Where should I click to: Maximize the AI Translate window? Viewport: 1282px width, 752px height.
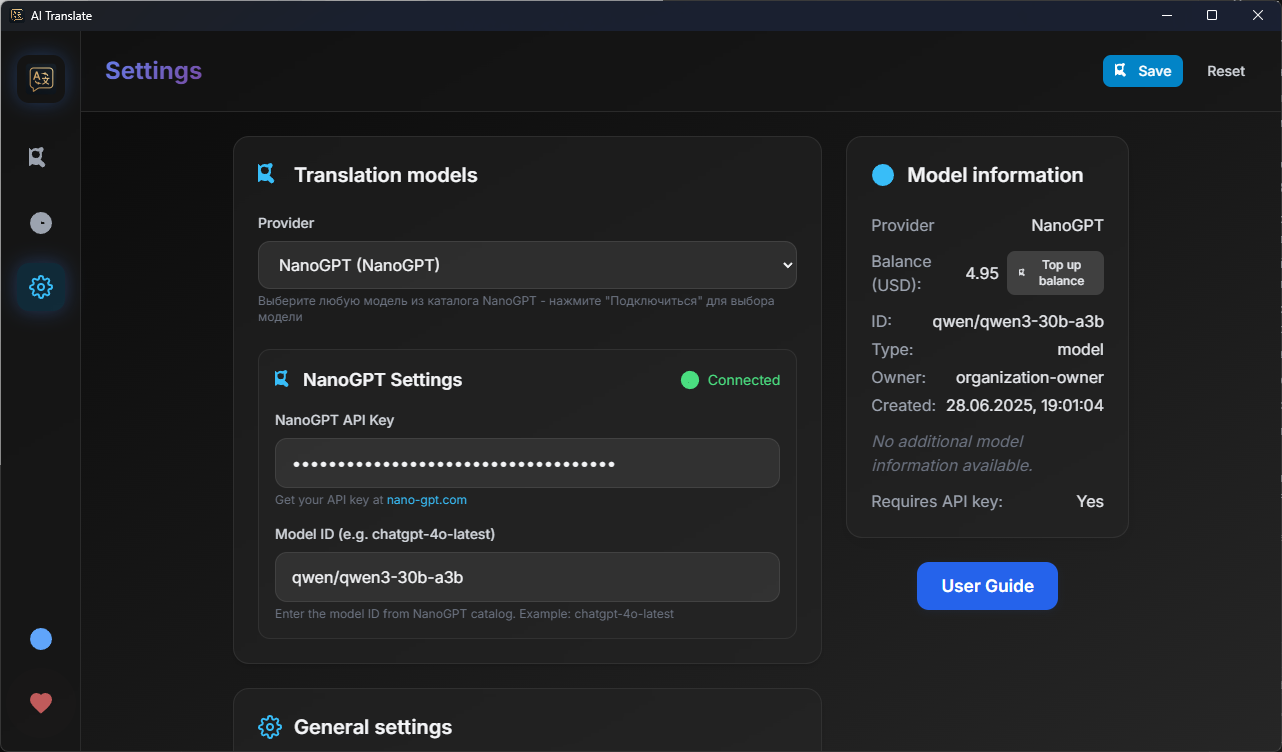click(x=1212, y=15)
